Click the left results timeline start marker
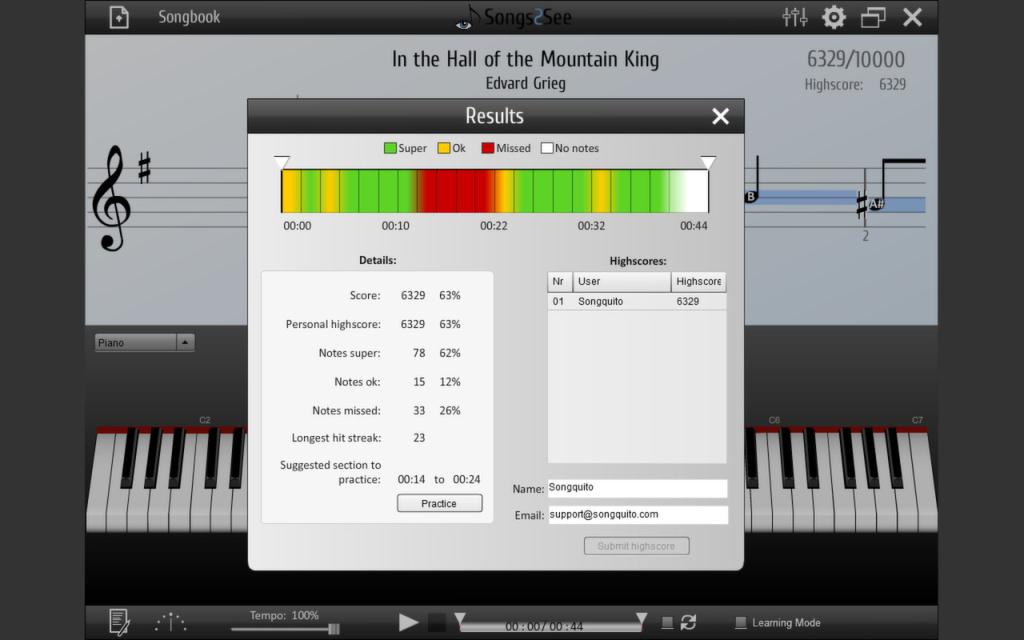 point(282,163)
